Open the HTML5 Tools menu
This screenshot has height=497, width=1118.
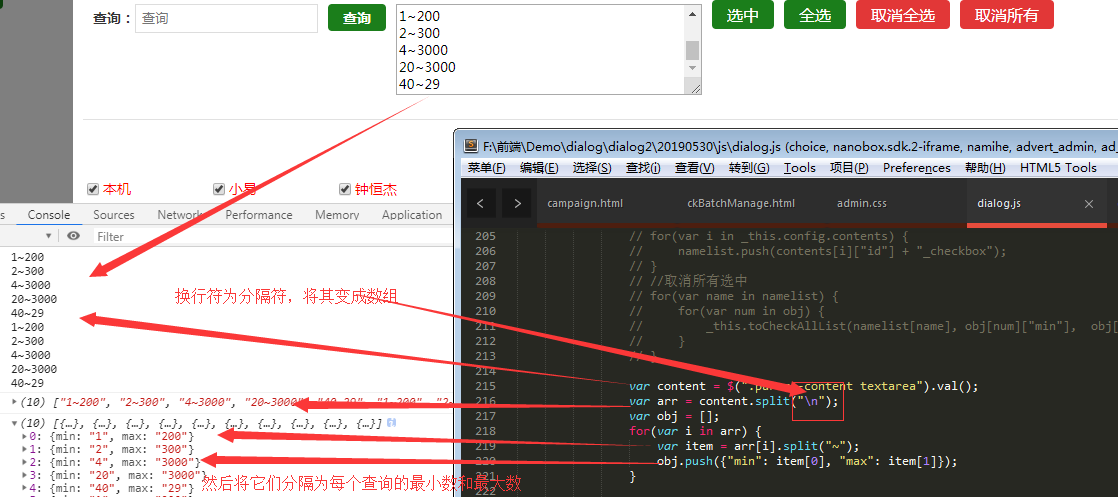tap(1058, 168)
